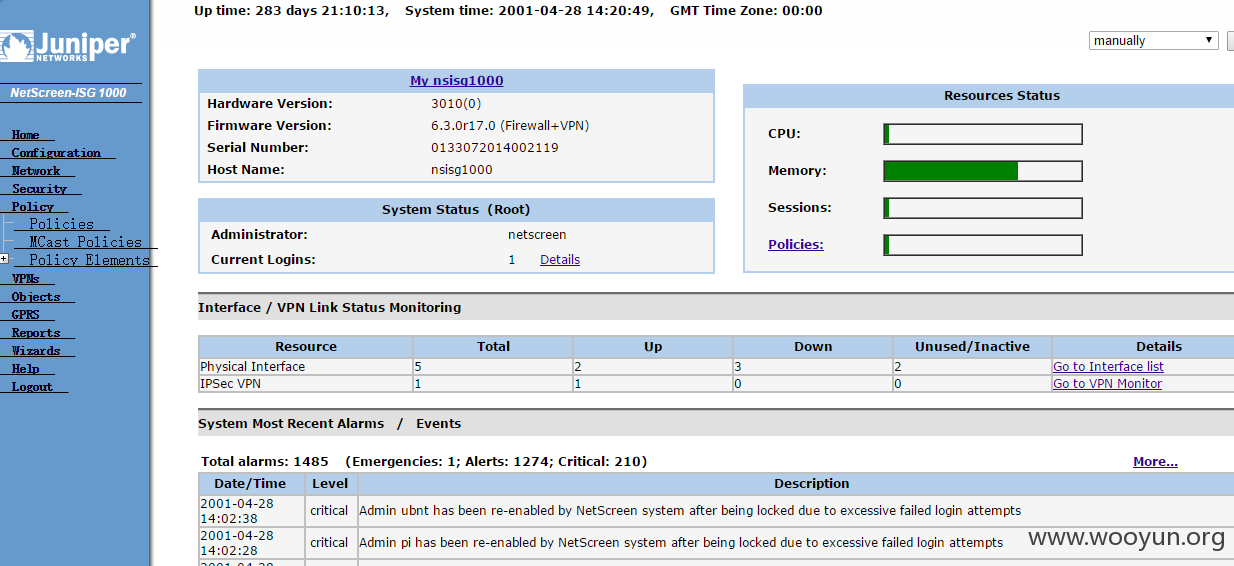The image size is (1234, 566).
Task: Click the Total alarms: 1485 text
Action: [265, 462]
